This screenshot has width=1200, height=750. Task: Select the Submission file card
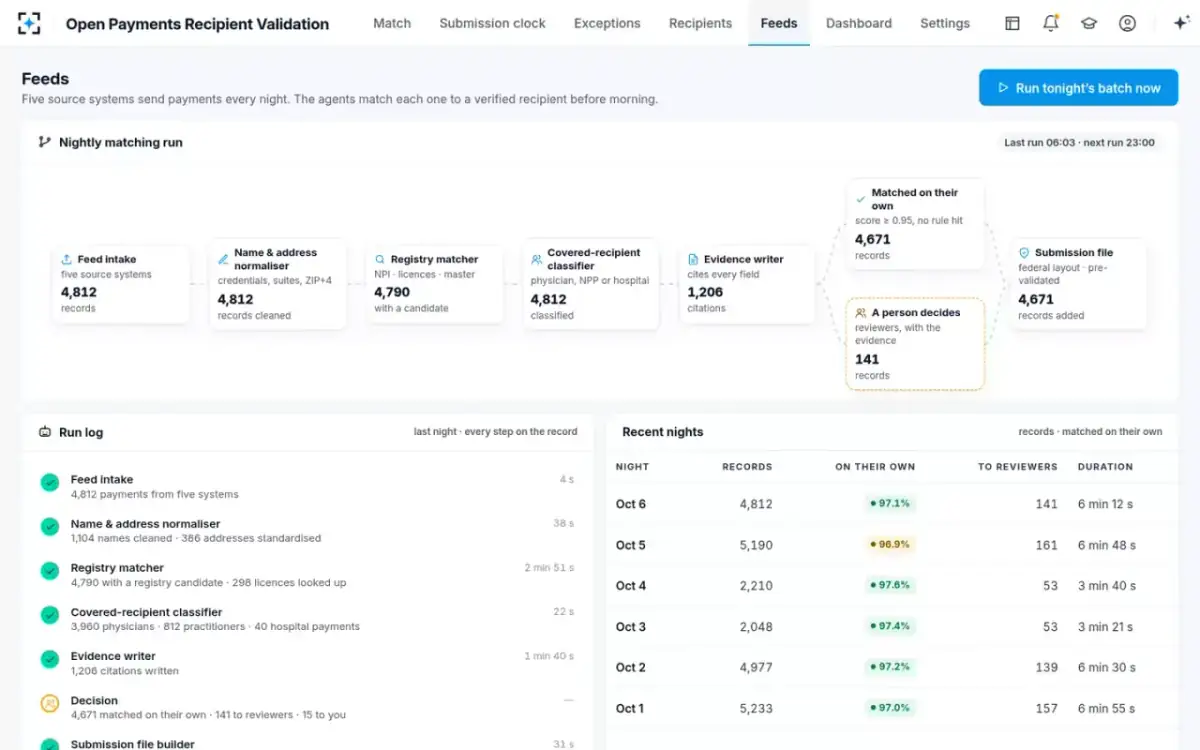tap(1078, 284)
